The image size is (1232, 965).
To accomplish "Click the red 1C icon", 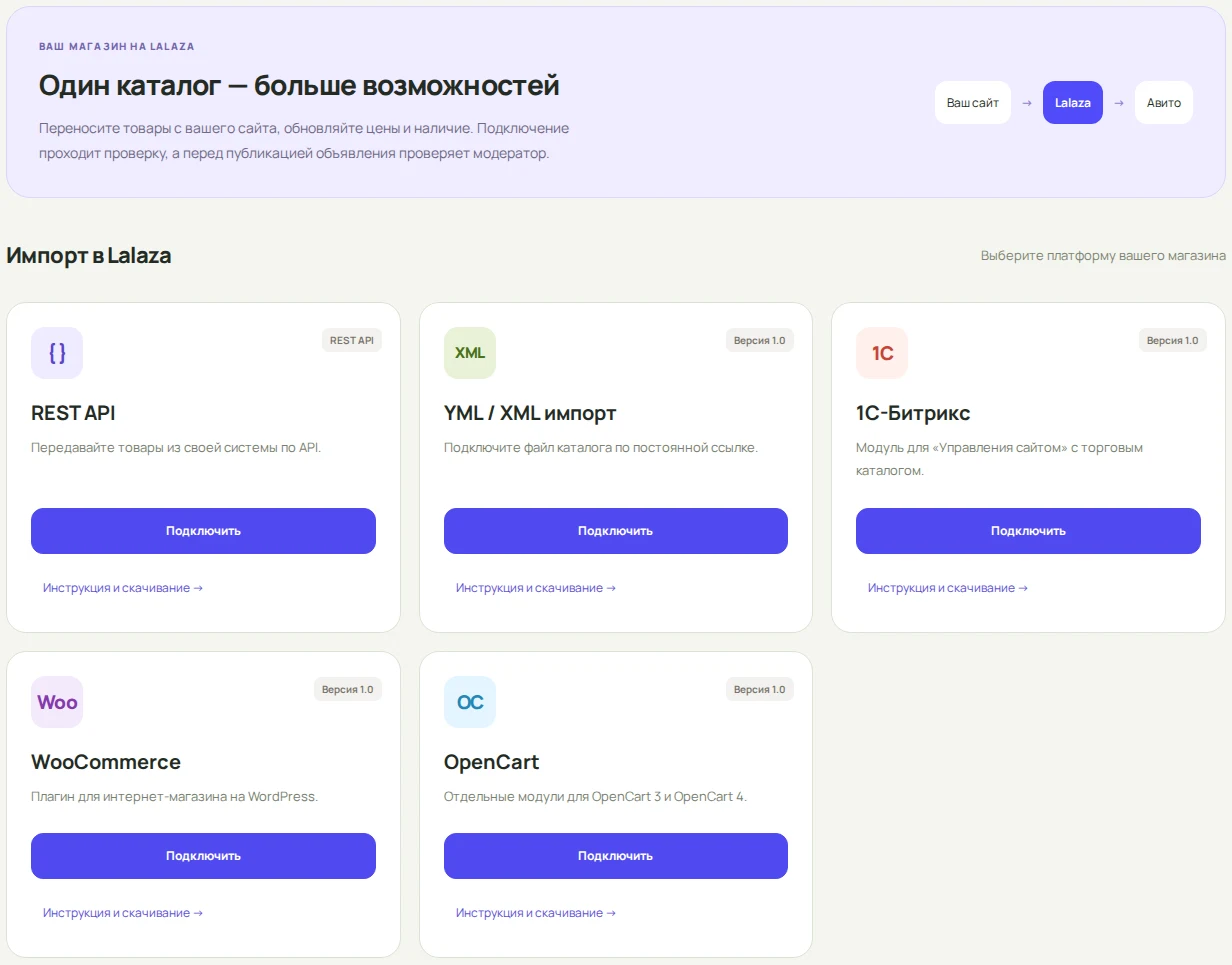I will pyautogui.click(x=882, y=353).
